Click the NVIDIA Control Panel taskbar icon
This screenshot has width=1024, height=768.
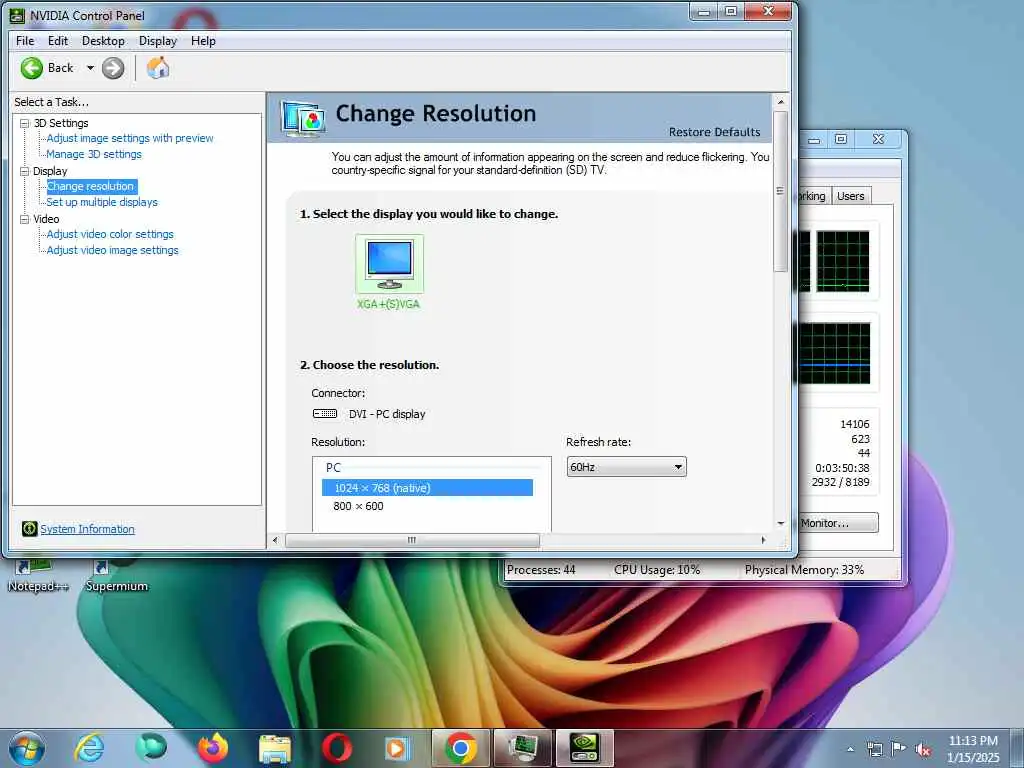(x=584, y=748)
